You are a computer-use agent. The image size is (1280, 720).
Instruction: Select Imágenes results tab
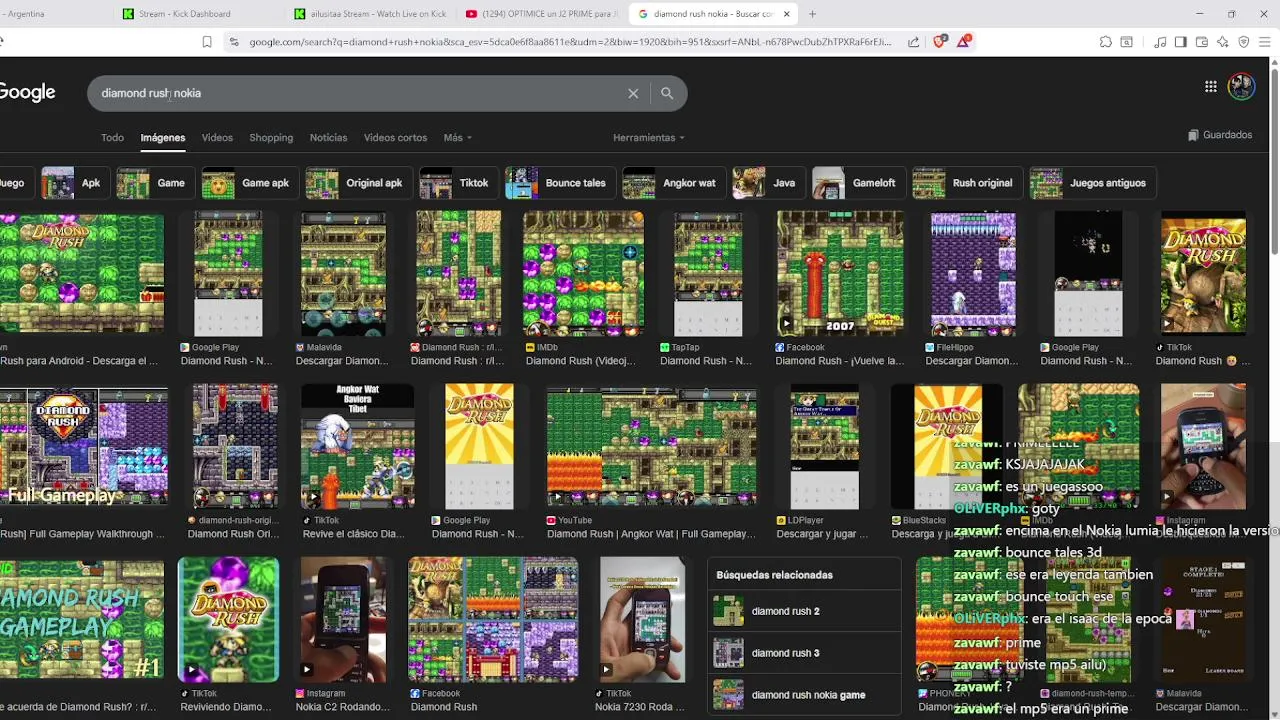coord(163,138)
